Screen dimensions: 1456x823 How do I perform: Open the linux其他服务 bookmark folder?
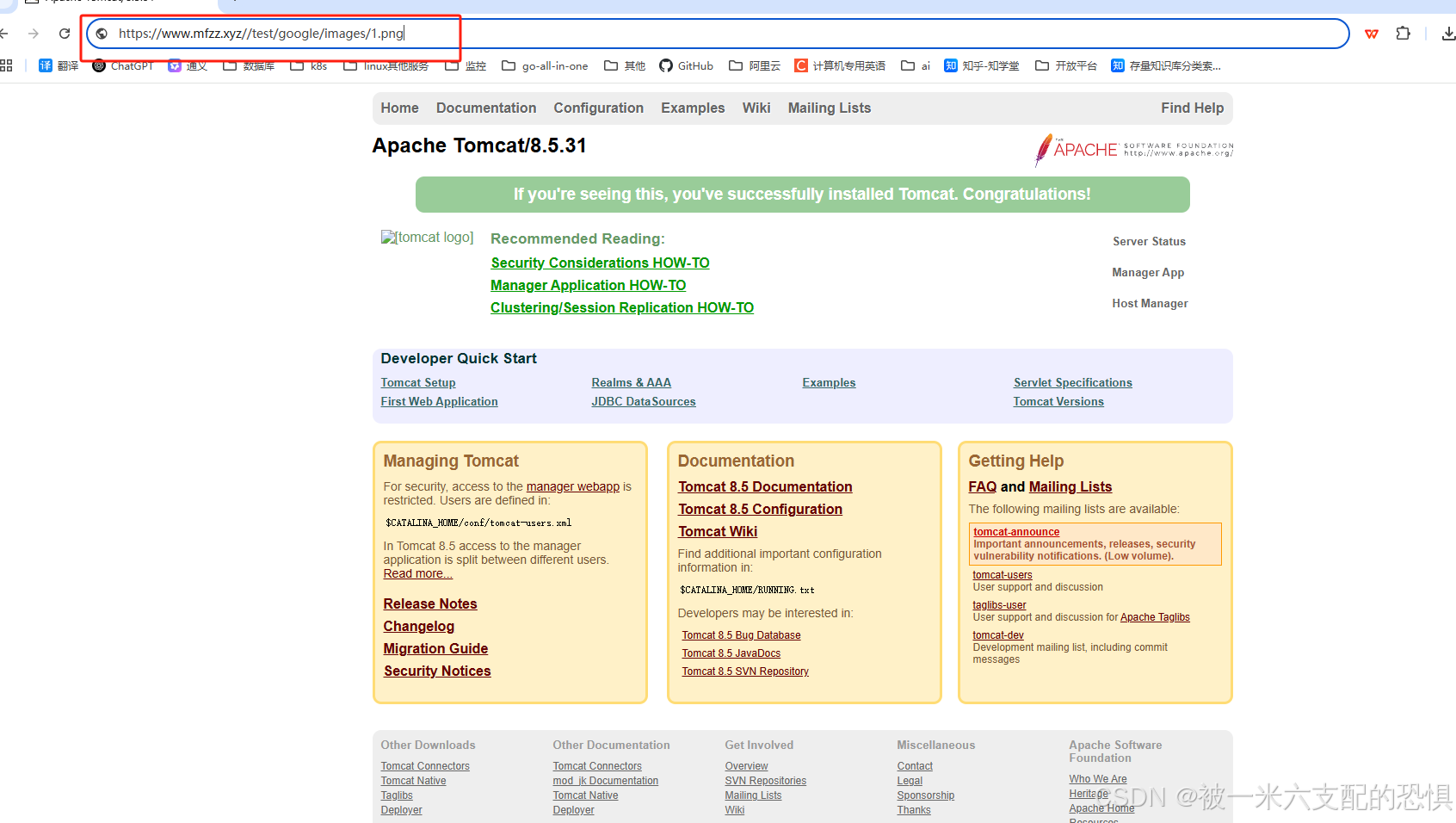coord(386,65)
